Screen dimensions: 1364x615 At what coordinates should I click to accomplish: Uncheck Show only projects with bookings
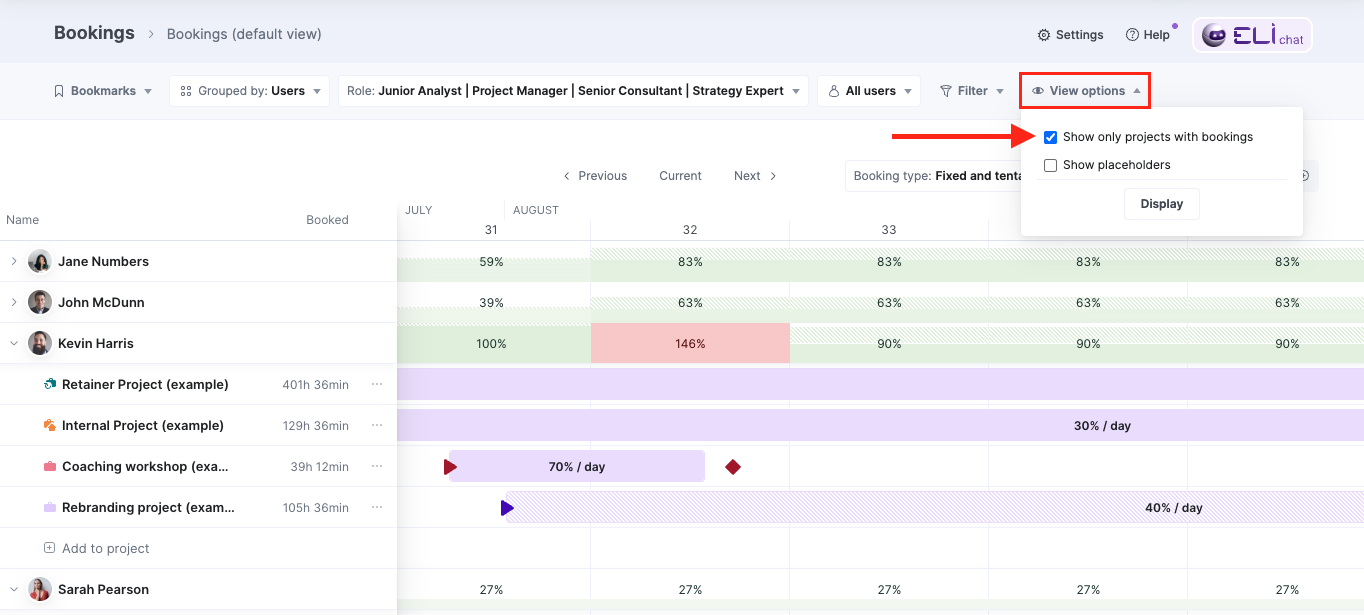(1050, 137)
